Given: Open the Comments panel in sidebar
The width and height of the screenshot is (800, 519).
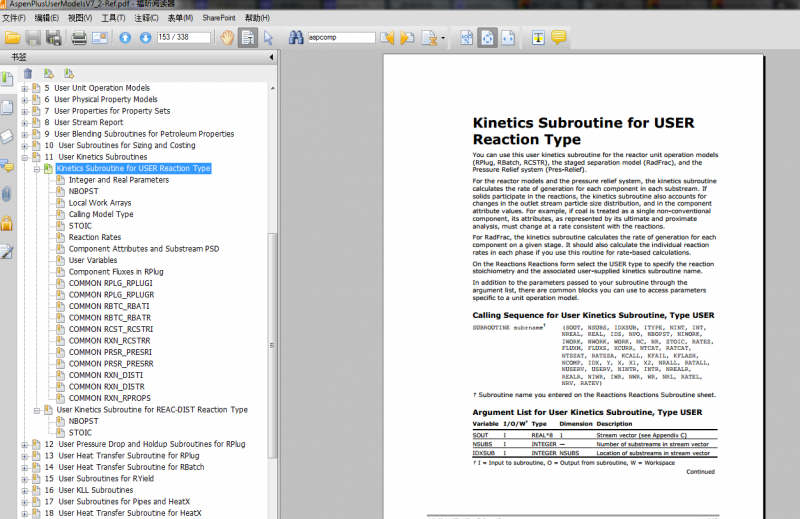Looking at the screenshot, I should pos(7,165).
